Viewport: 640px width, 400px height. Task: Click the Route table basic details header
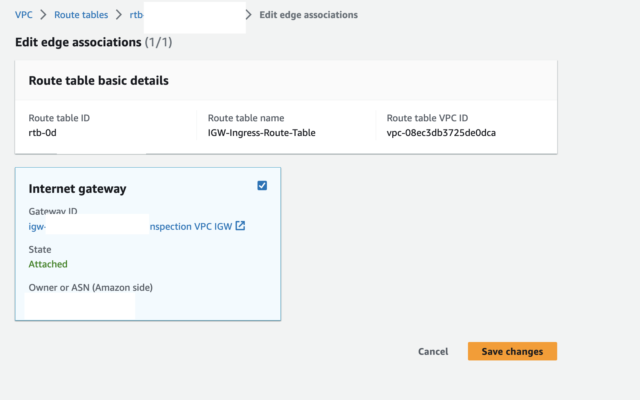click(x=98, y=81)
